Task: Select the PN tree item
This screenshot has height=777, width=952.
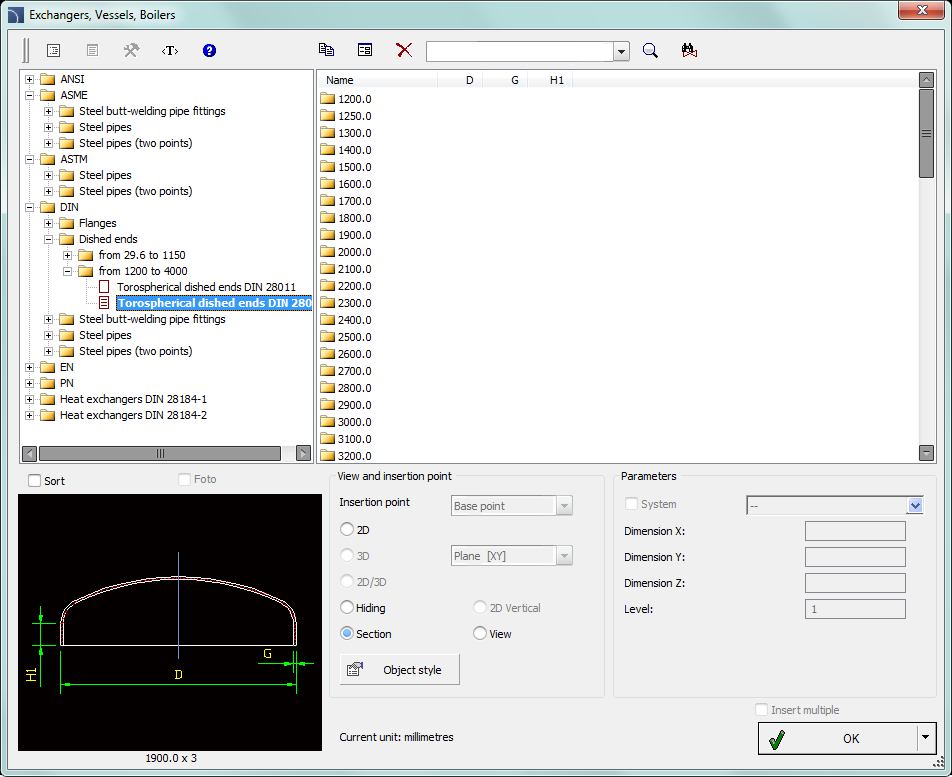Action: (x=67, y=383)
